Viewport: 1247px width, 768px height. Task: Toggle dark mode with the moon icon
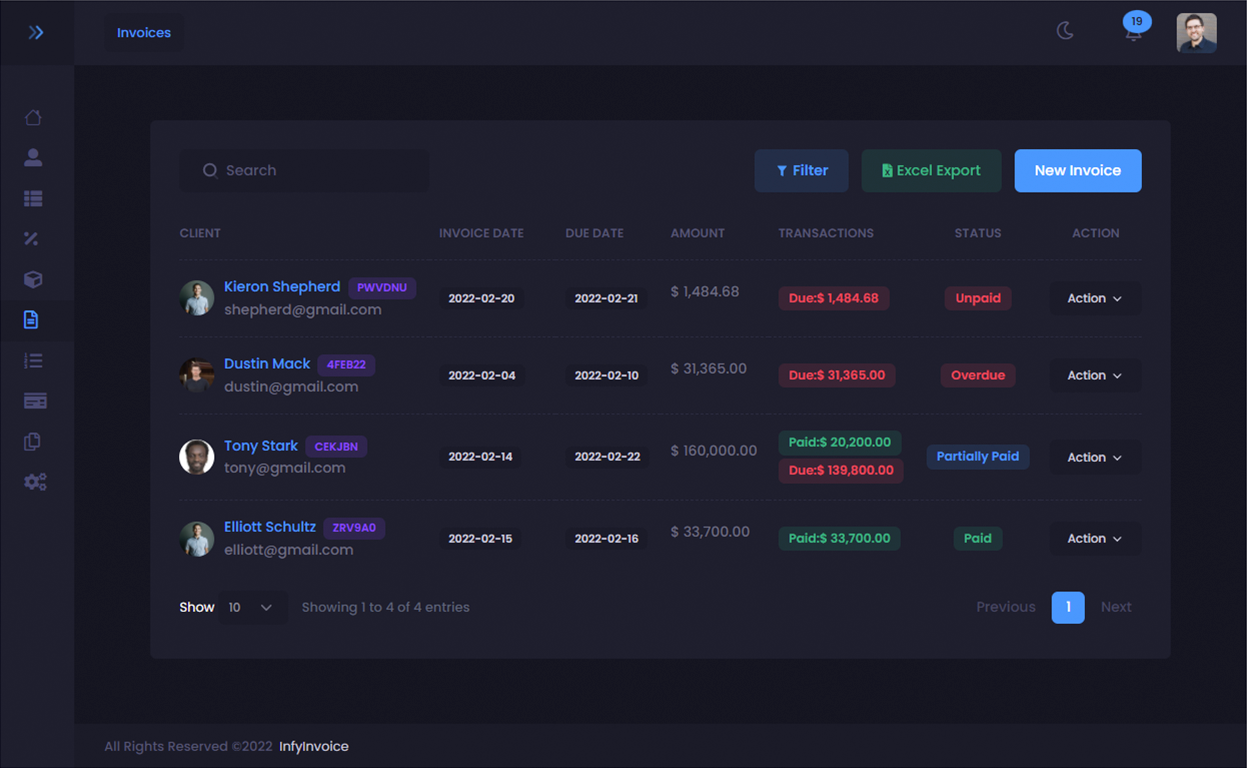tap(1064, 31)
